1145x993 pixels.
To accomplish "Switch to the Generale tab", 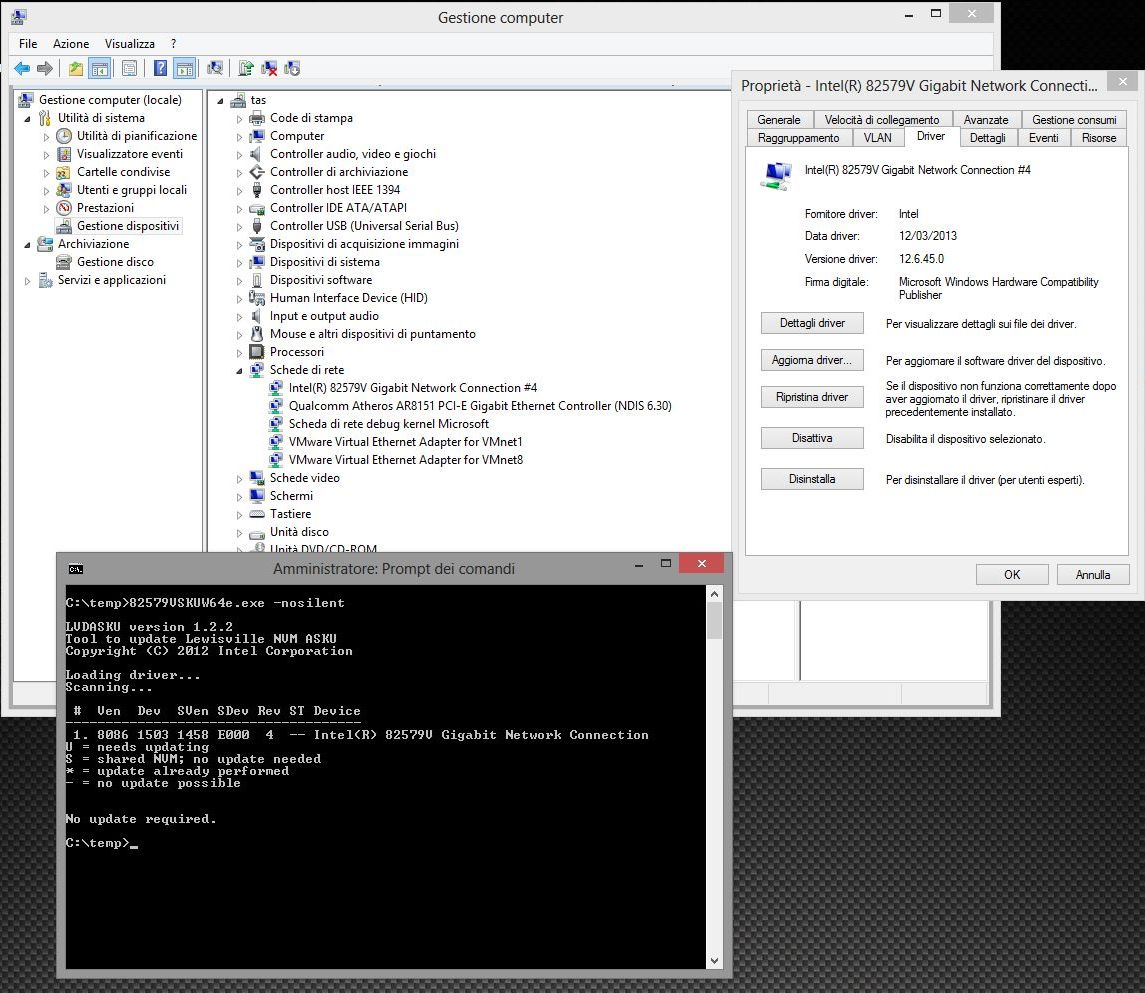I will pyautogui.click(x=778, y=120).
